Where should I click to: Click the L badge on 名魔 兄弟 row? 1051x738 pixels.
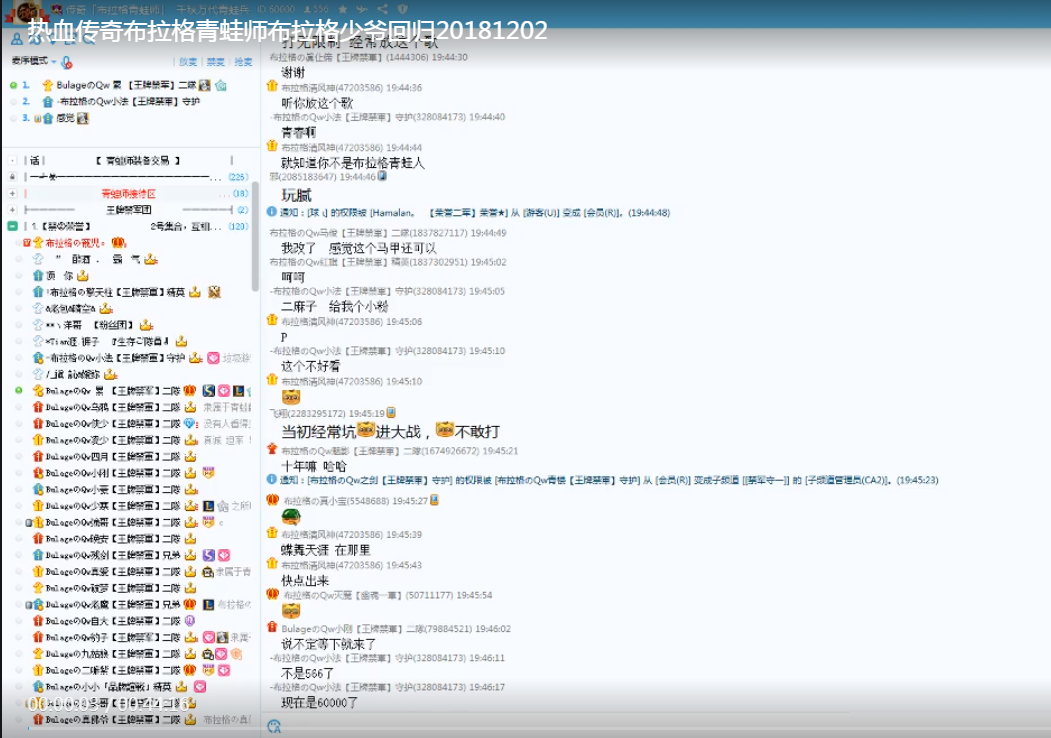coord(208,604)
